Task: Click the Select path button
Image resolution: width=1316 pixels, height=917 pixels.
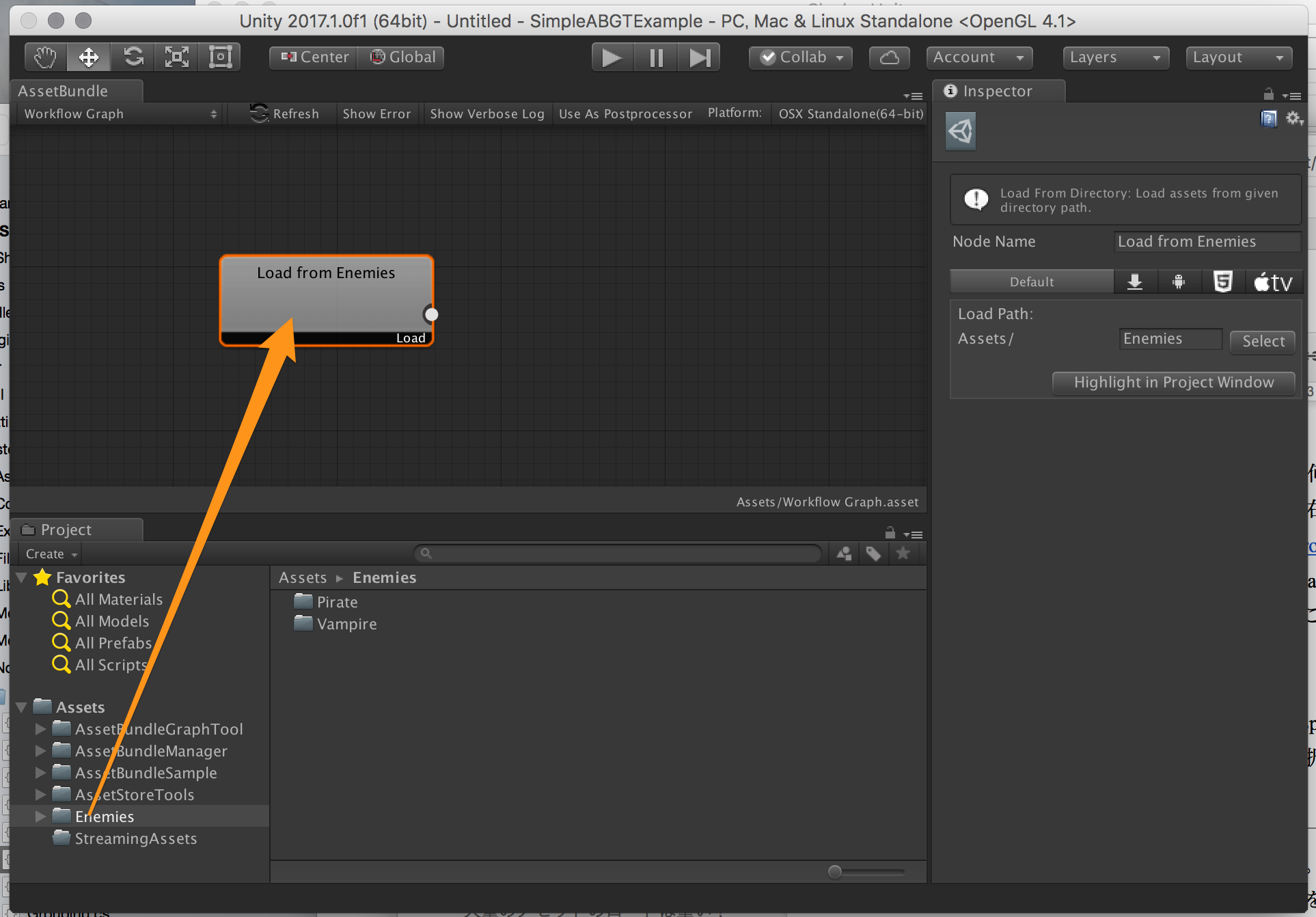Action: coord(1263,341)
